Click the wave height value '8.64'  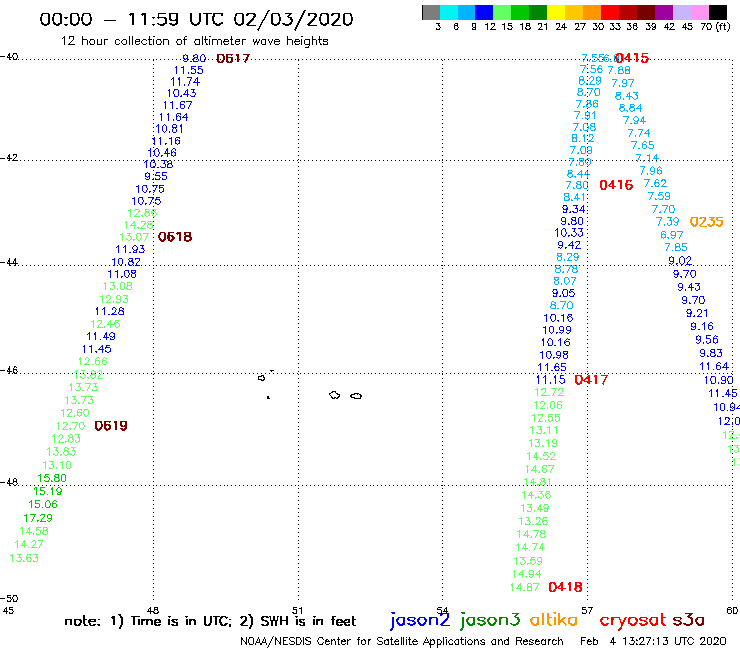630,108
